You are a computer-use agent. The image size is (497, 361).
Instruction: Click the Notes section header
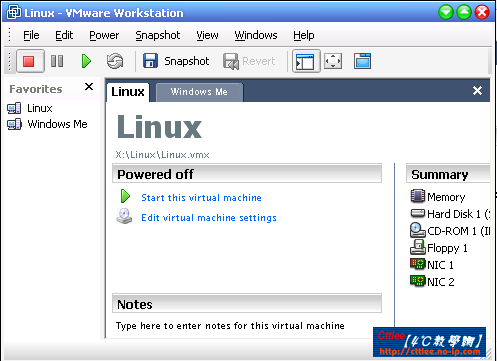[x=247, y=304]
